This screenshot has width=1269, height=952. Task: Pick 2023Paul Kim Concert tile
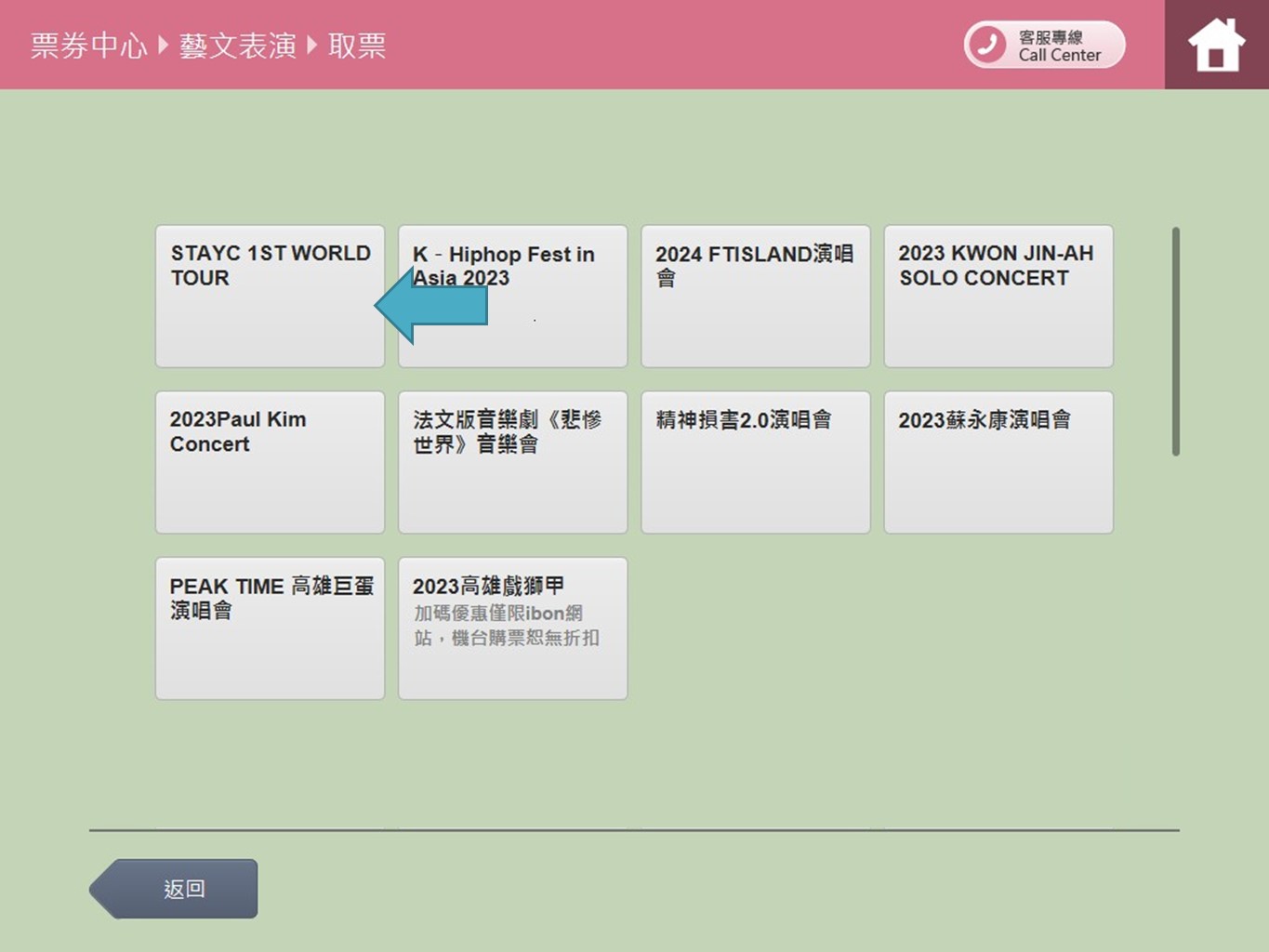(x=270, y=462)
